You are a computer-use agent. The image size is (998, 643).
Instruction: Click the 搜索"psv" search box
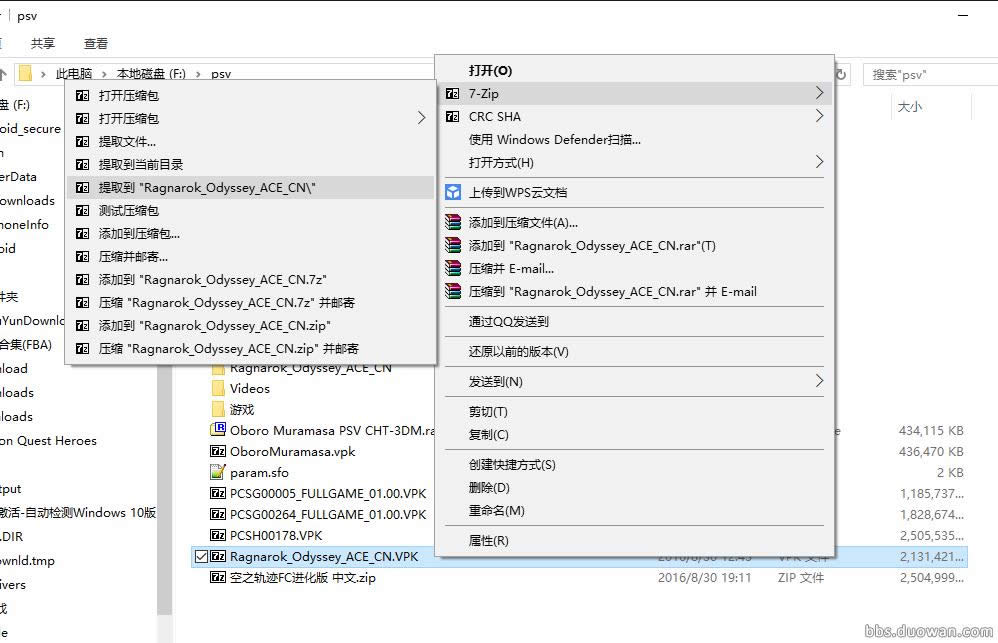pyautogui.click(x=925, y=74)
